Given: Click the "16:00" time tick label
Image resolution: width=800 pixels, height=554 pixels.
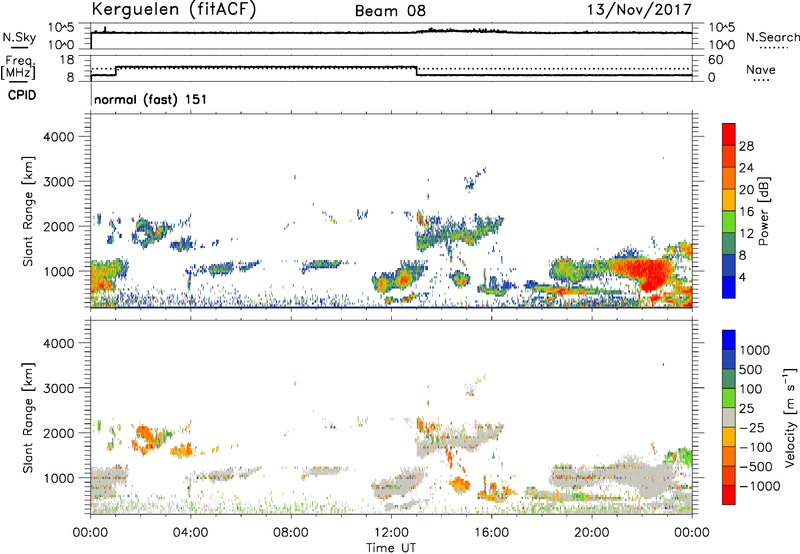Looking at the screenshot, I should point(491,533).
